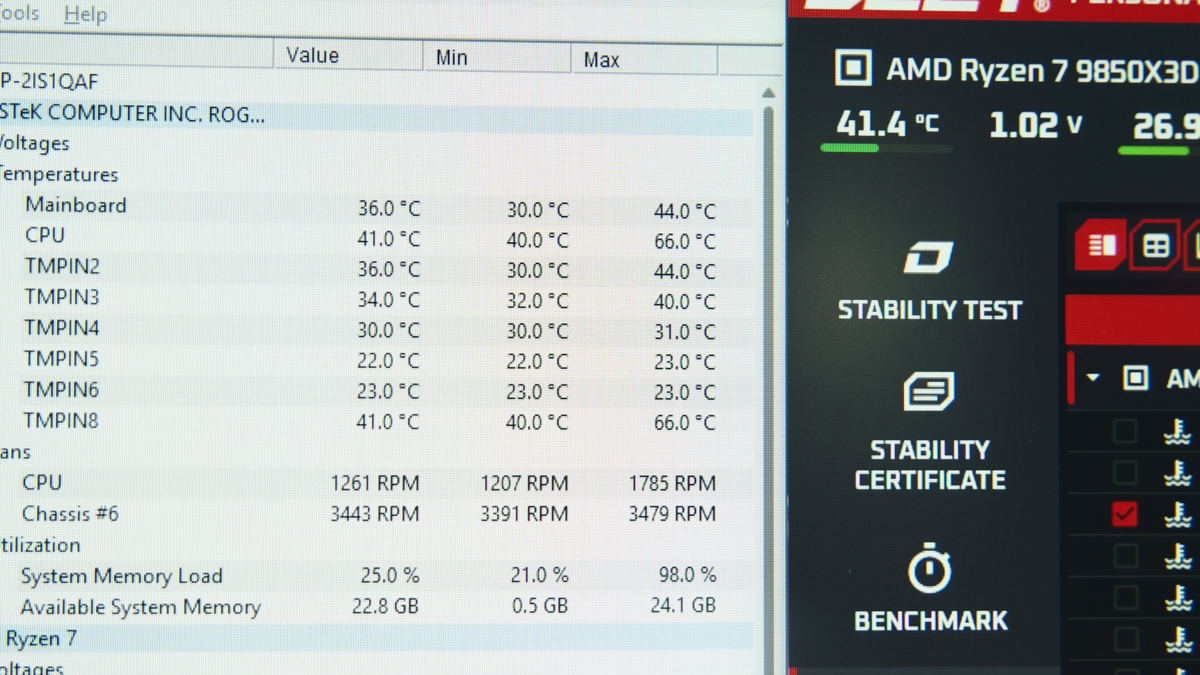Open the partially visible Tools menu
The image size is (1200, 675).
click(19, 13)
